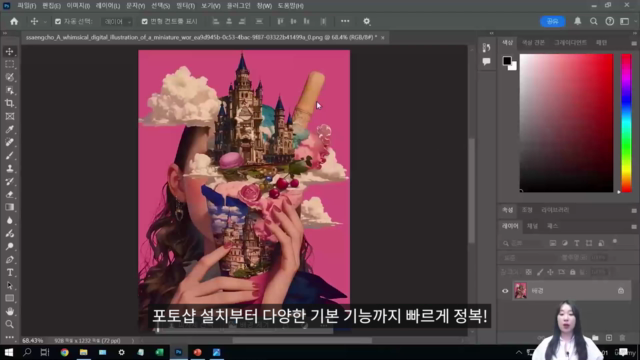Viewport: 640px width, 360px height.
Task: Select the Brush tool
Action: tap(9, 156)
